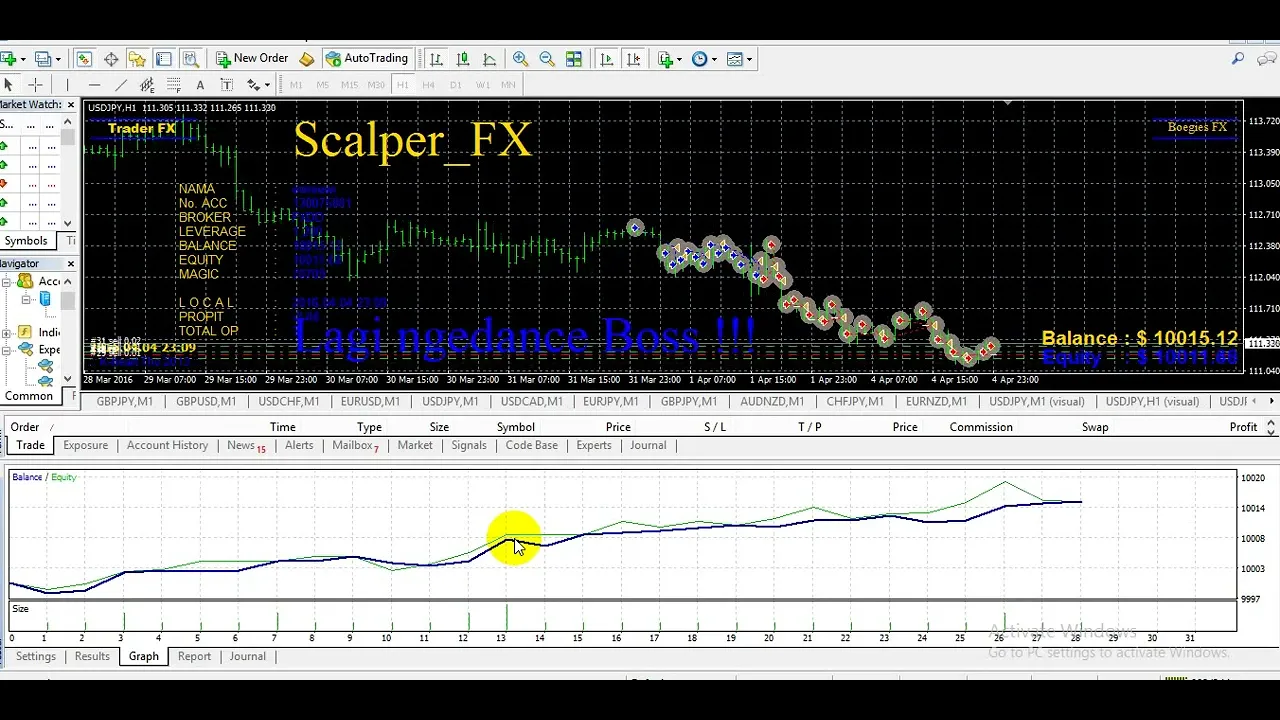Switch chart to candlesticks icon
1280x720 pixels.
[463, 59]
